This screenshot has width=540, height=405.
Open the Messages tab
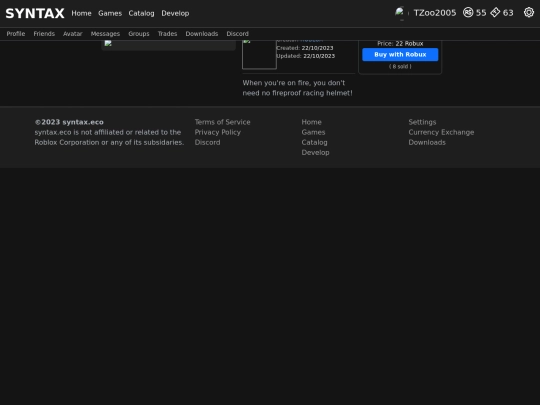tap(105, 34)
